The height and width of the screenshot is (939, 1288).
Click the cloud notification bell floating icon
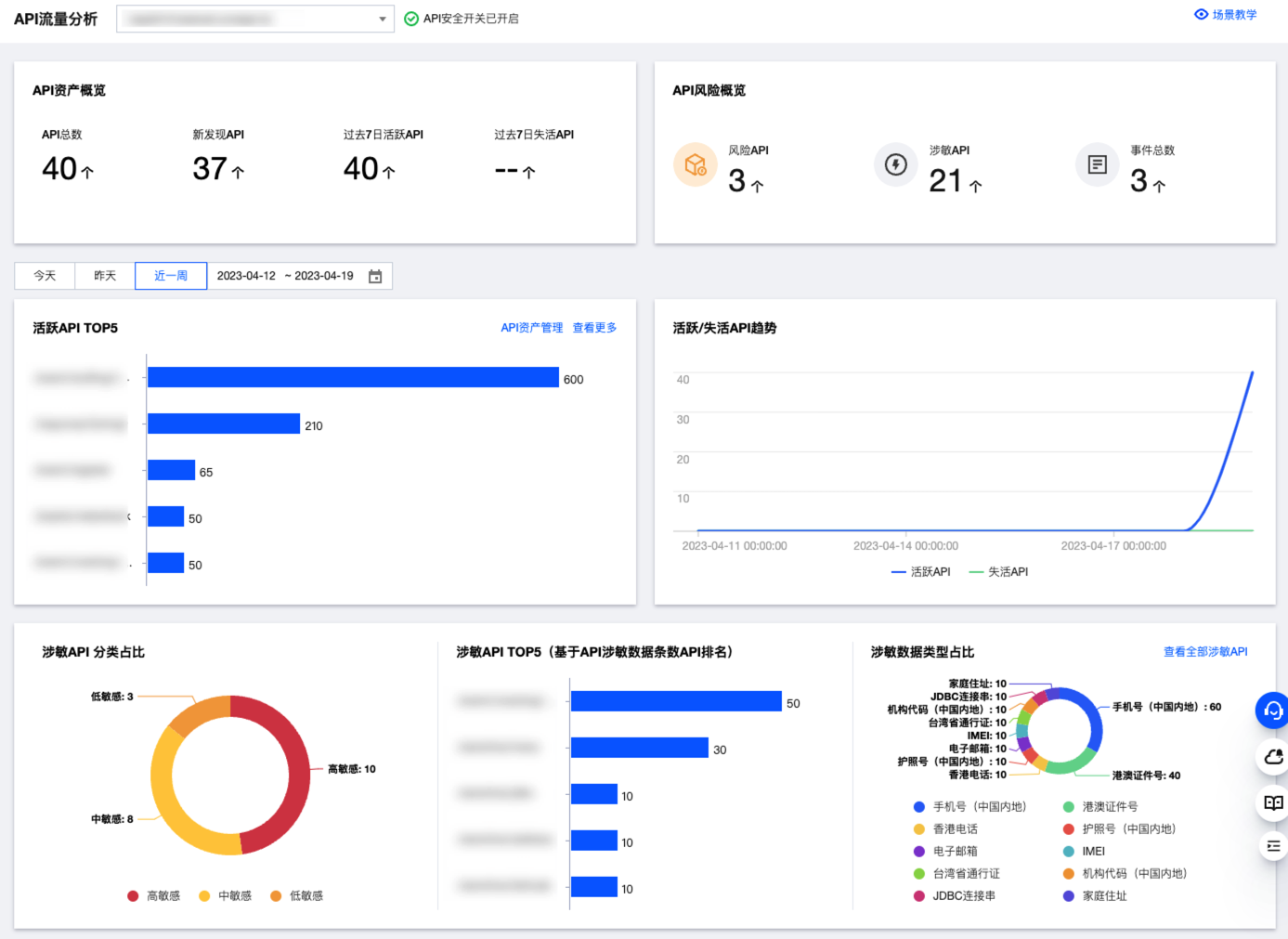(1272, 757)
